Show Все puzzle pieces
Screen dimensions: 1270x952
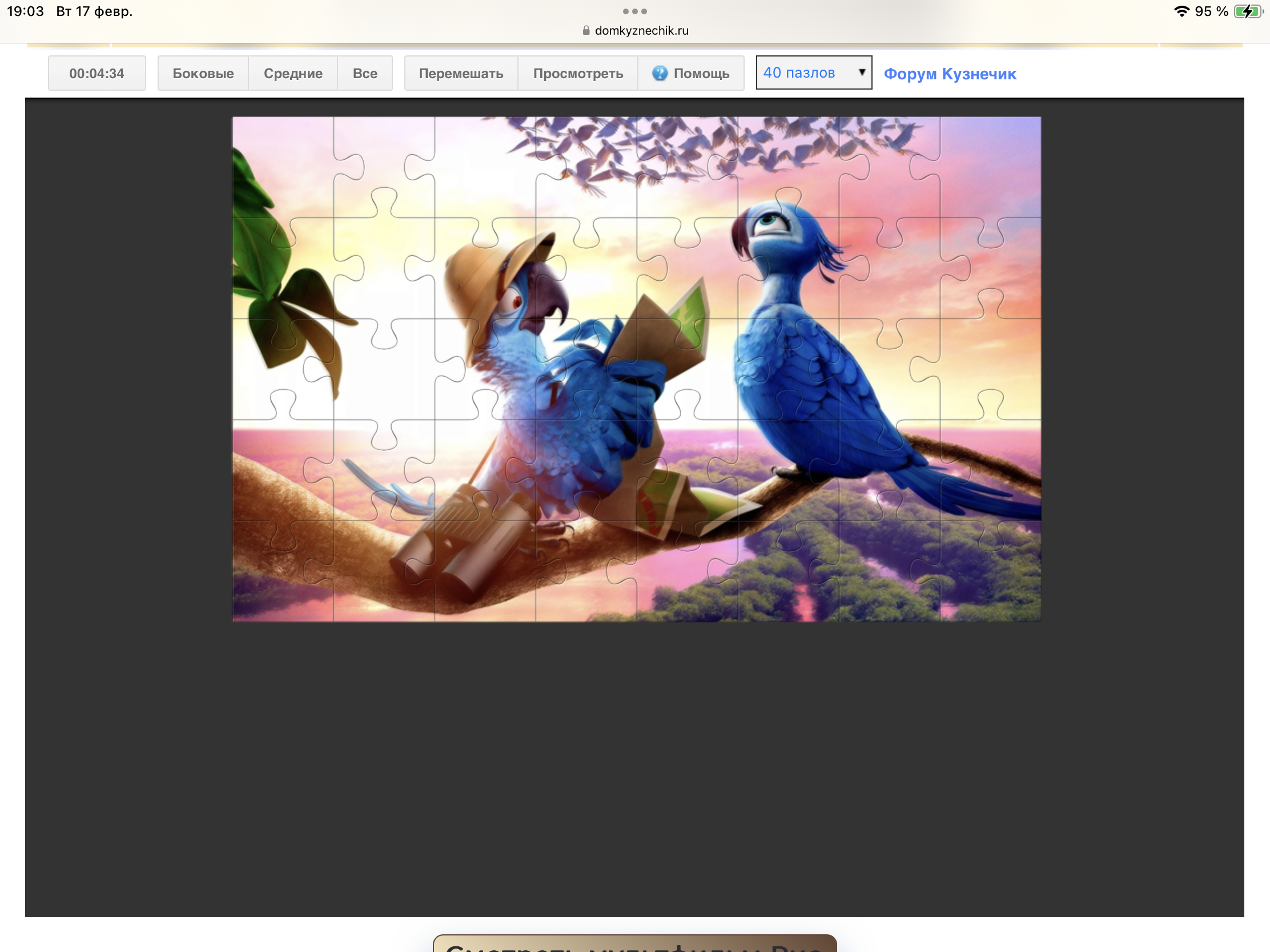point(364,74)
